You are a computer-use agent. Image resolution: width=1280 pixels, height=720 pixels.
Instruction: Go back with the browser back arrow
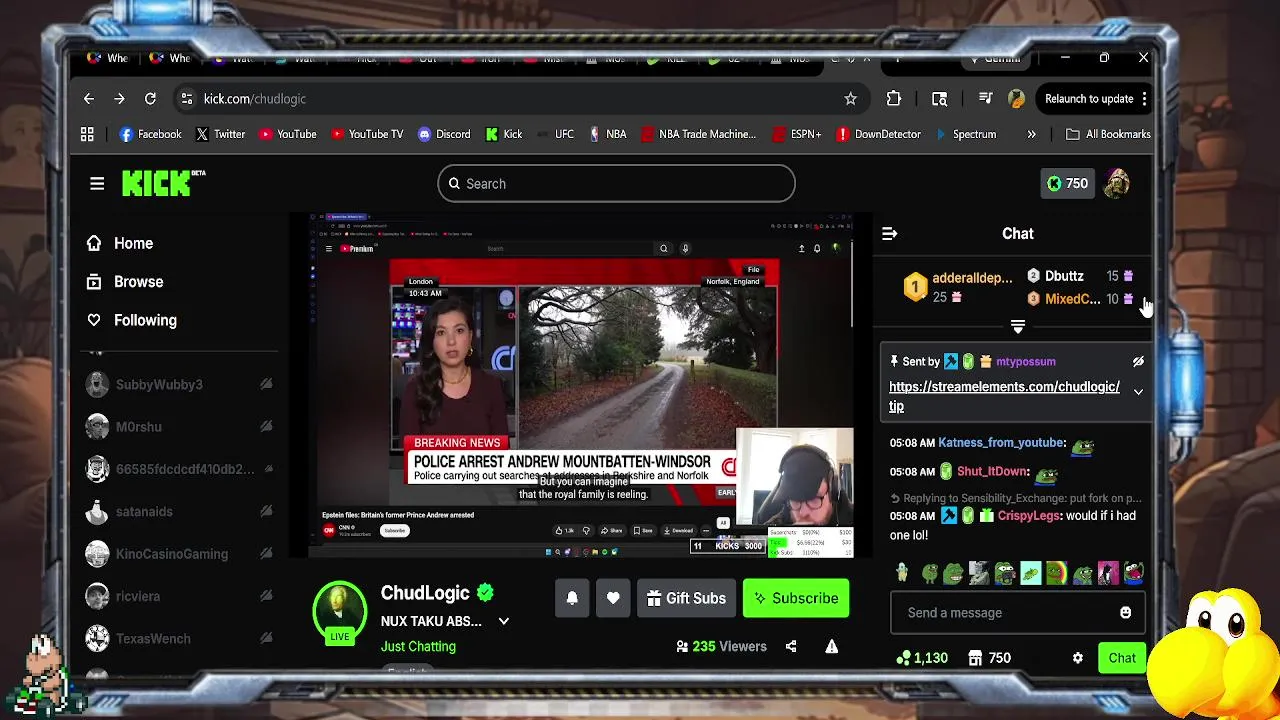click(89, 99)
